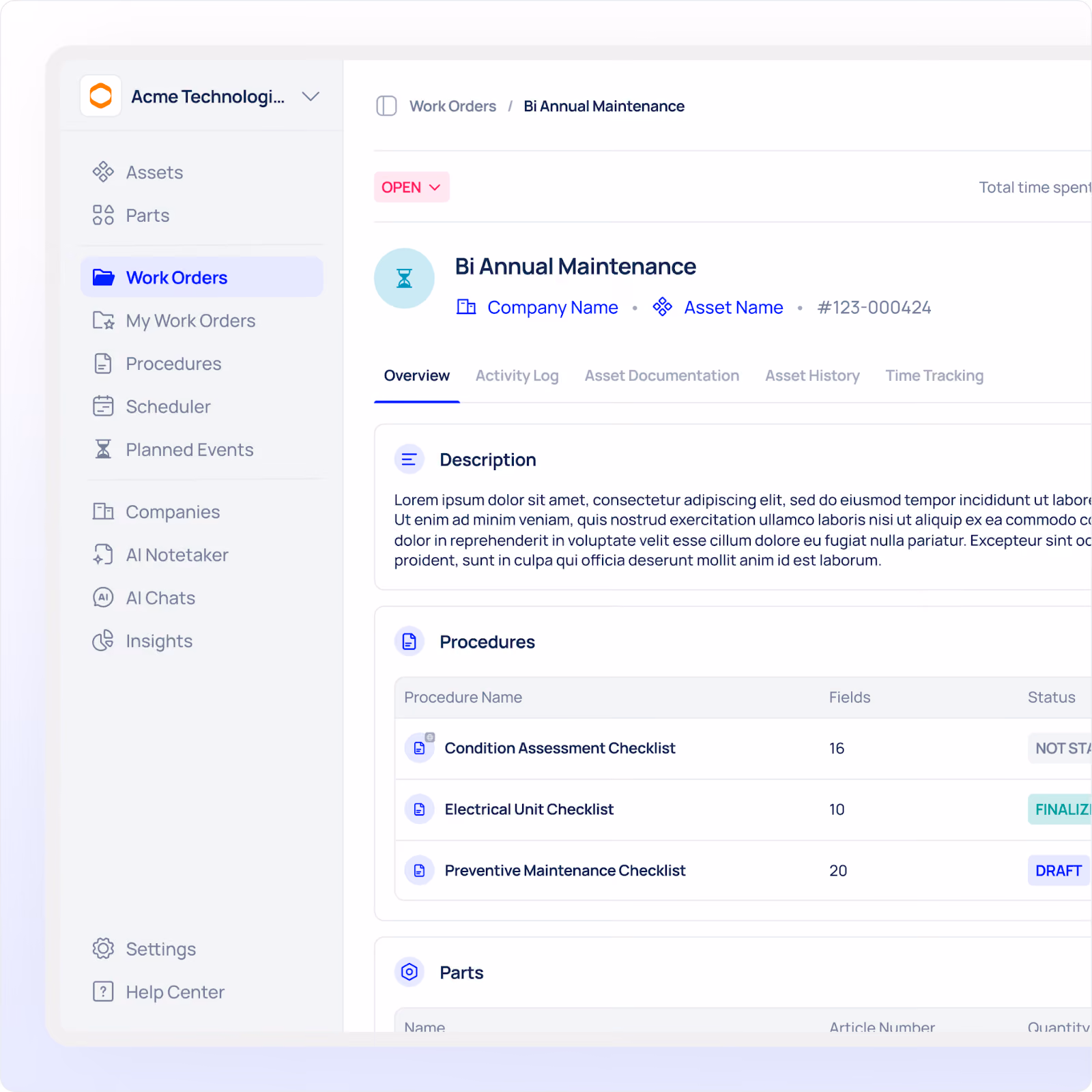Click the building icon before Company Name

click(x=466, y=307)
